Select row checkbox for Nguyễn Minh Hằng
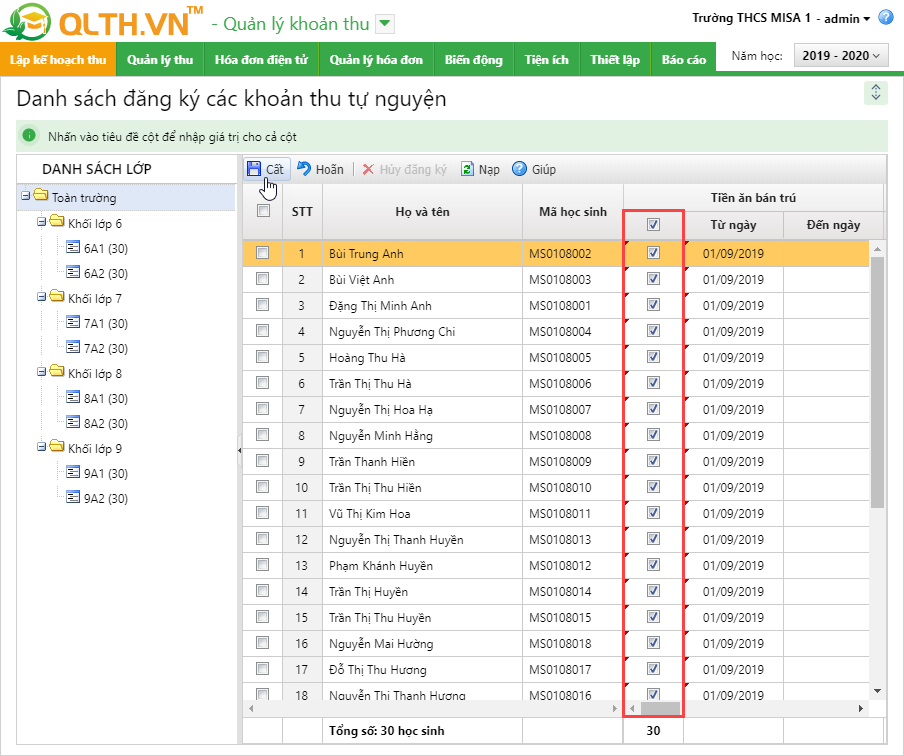Viewport: 904px width, 756px height. (x=263, y=434)
